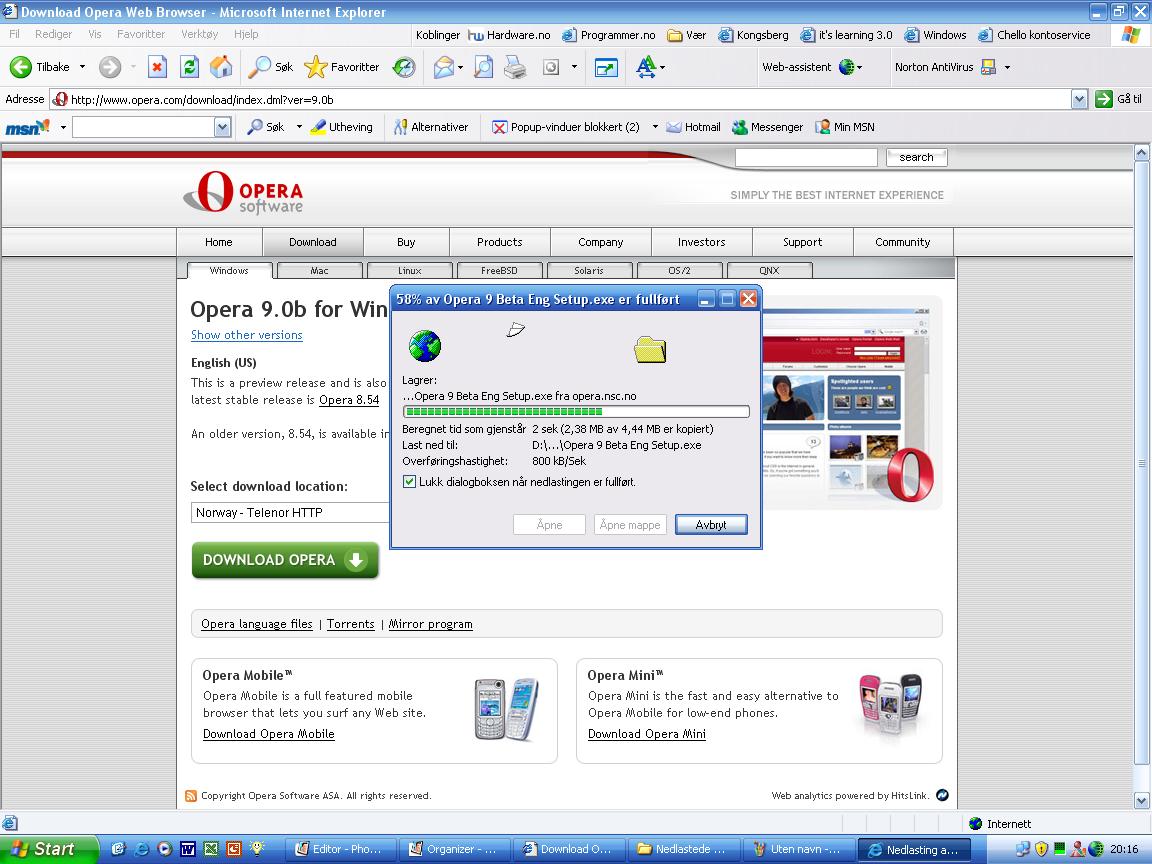Open the Tilbake history dropdown arrow
The image size is (1152, 864).
point(82,67)
